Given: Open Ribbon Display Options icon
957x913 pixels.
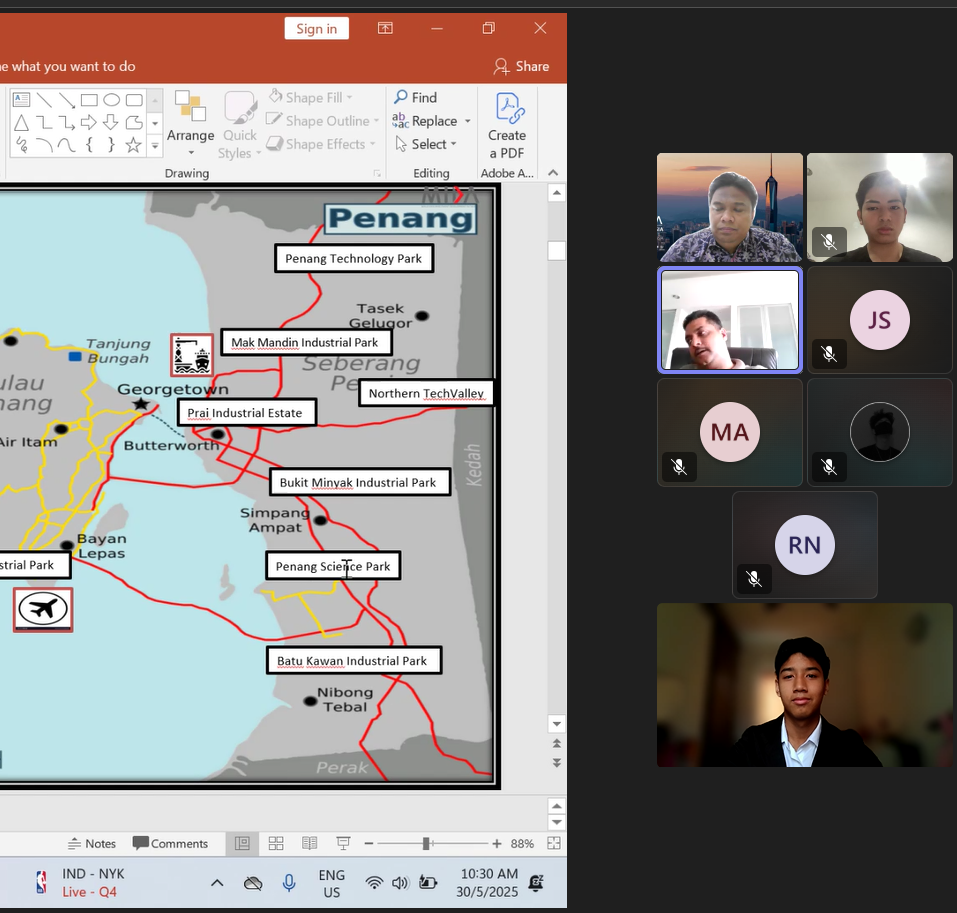Looking at the screenshot, I should click(x=385, y=28).
